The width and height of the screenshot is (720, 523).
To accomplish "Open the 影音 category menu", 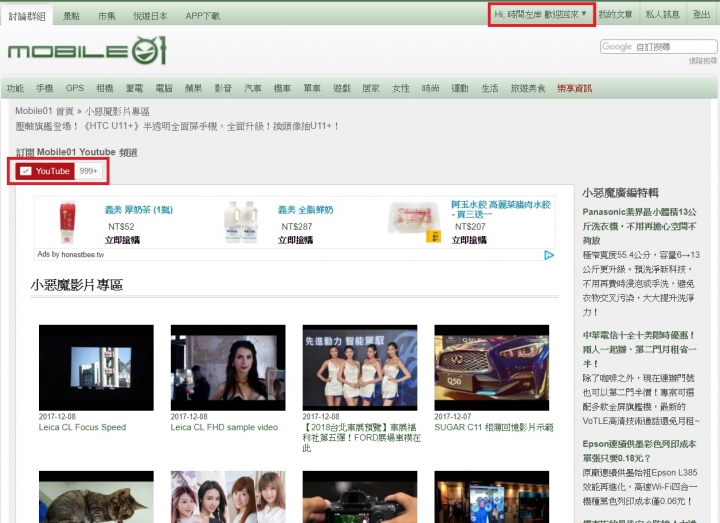I will [223, 88].
